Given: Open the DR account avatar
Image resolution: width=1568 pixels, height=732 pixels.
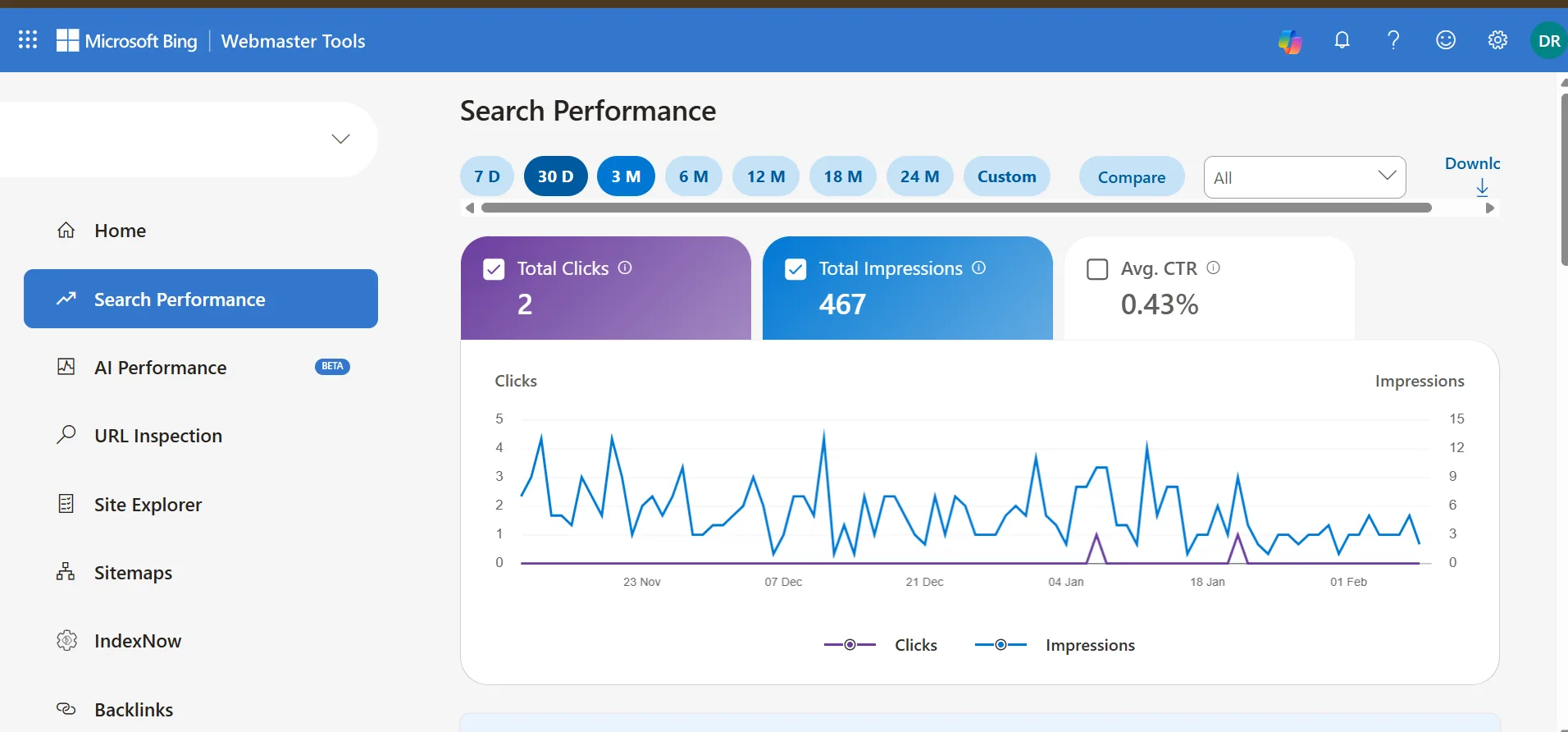Looking at the screenshot, I should point(1549,40).
